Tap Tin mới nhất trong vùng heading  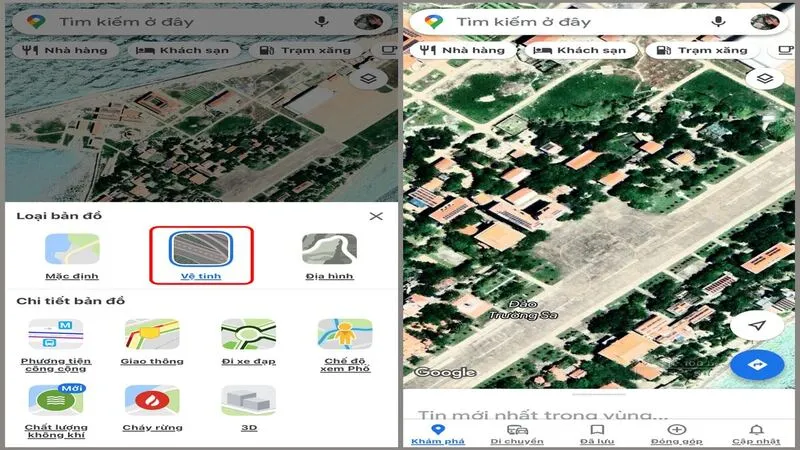[x=542, y=414]
